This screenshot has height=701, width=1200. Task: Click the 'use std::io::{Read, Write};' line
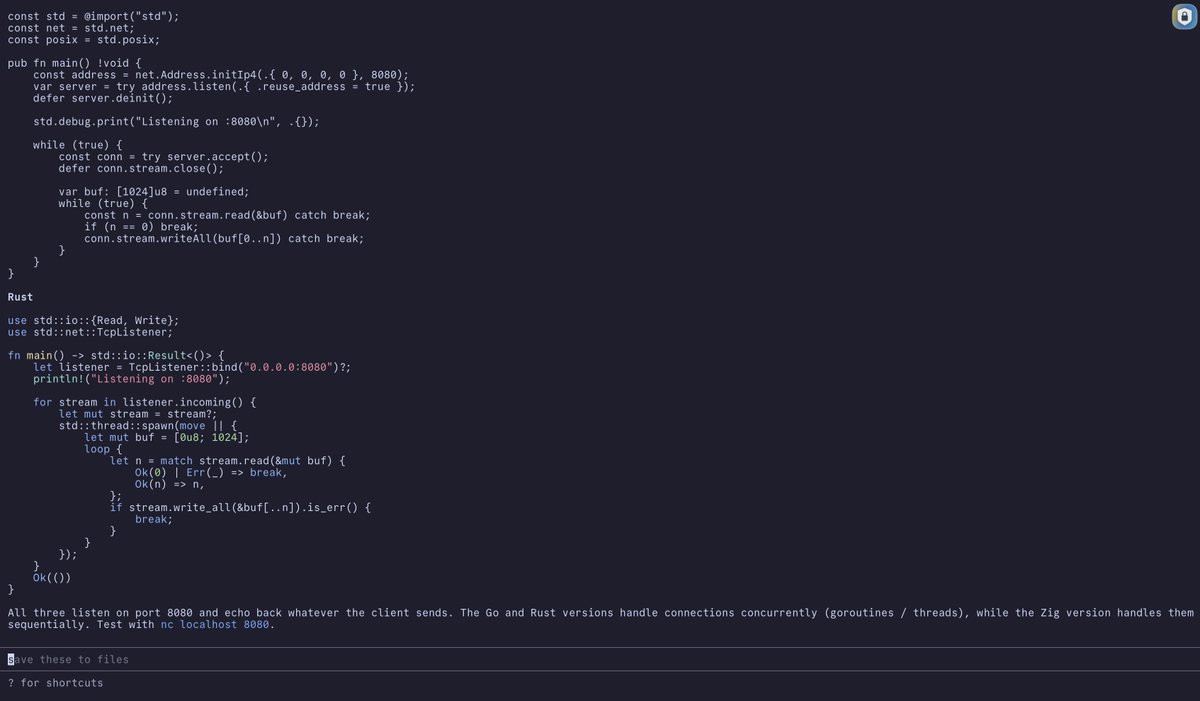[x=94, y=320]
